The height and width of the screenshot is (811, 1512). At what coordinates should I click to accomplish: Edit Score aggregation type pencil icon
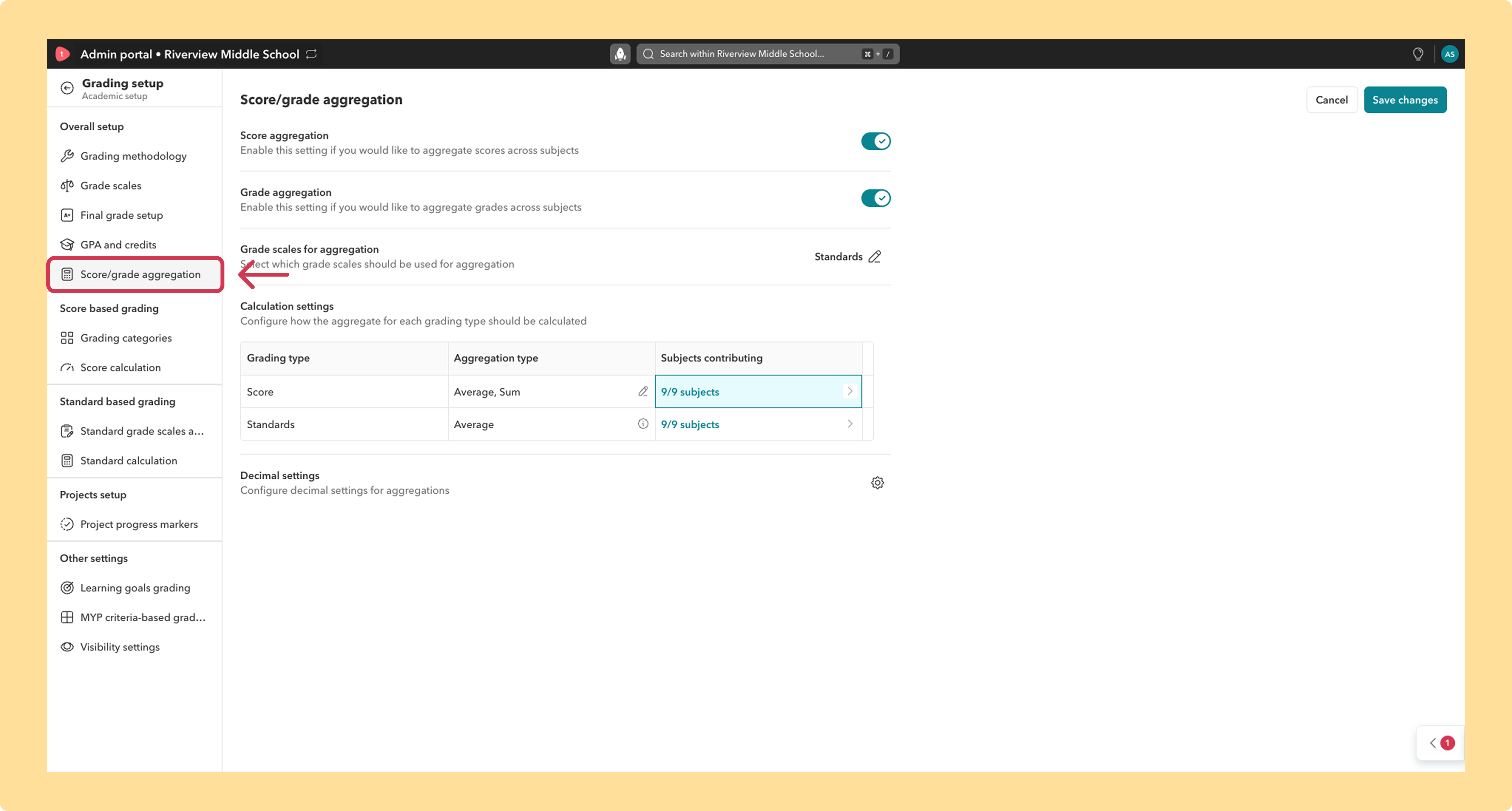click(x=643, y=391)
